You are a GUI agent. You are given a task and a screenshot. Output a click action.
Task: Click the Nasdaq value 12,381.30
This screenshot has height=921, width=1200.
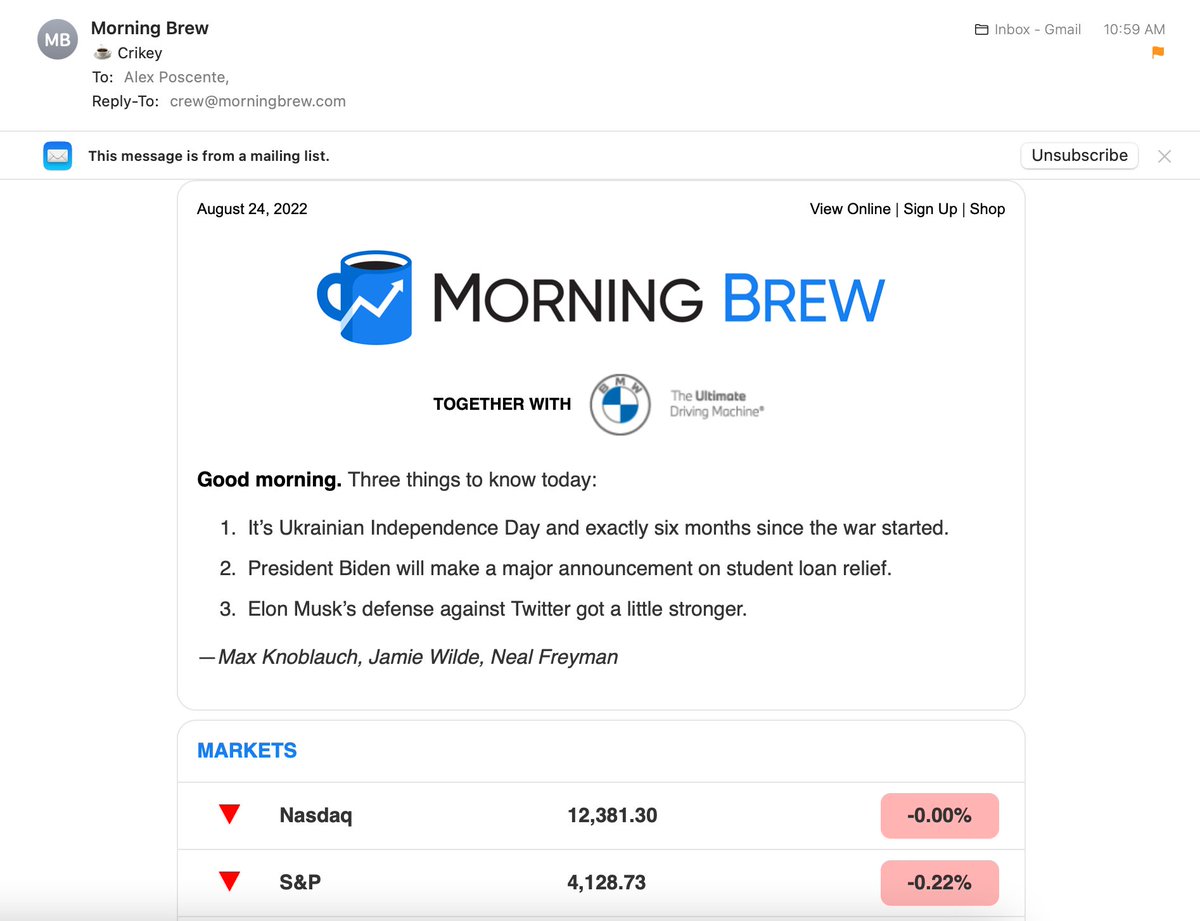(612, 816)
